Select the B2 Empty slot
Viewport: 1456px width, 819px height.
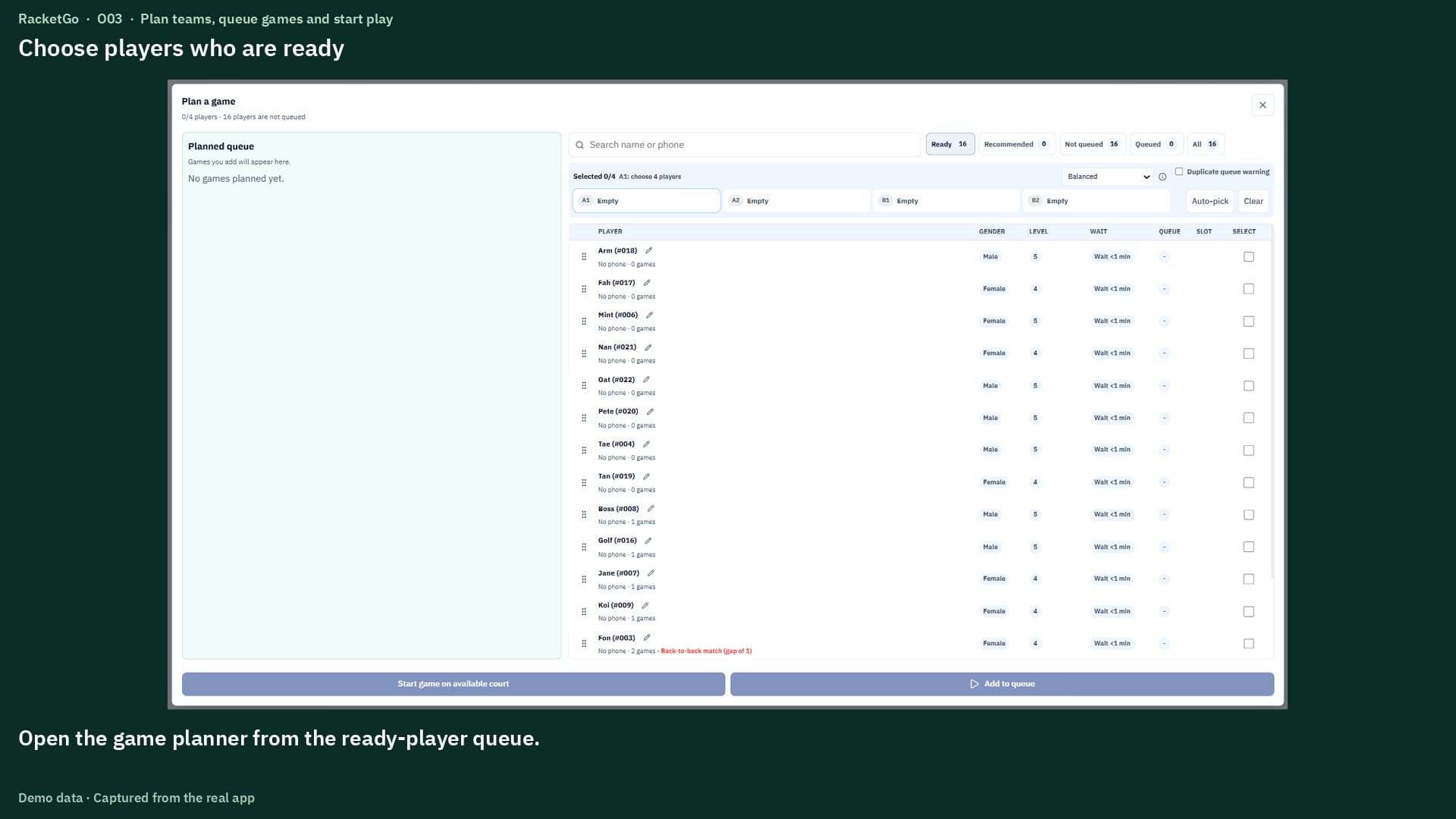point(1096,201)
